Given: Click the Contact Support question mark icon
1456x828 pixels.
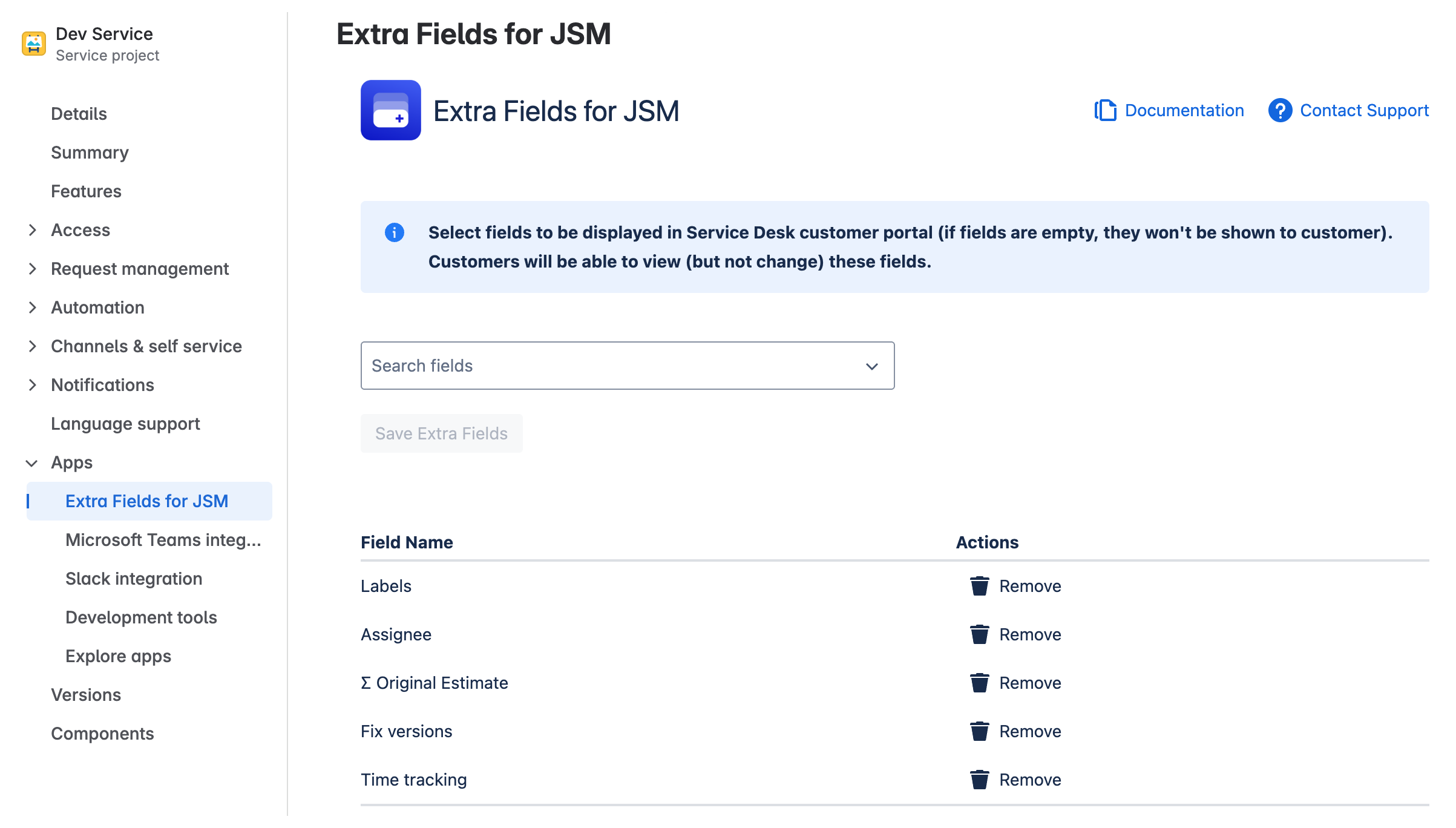Looking at the screenshot, I should (1280, 110).
